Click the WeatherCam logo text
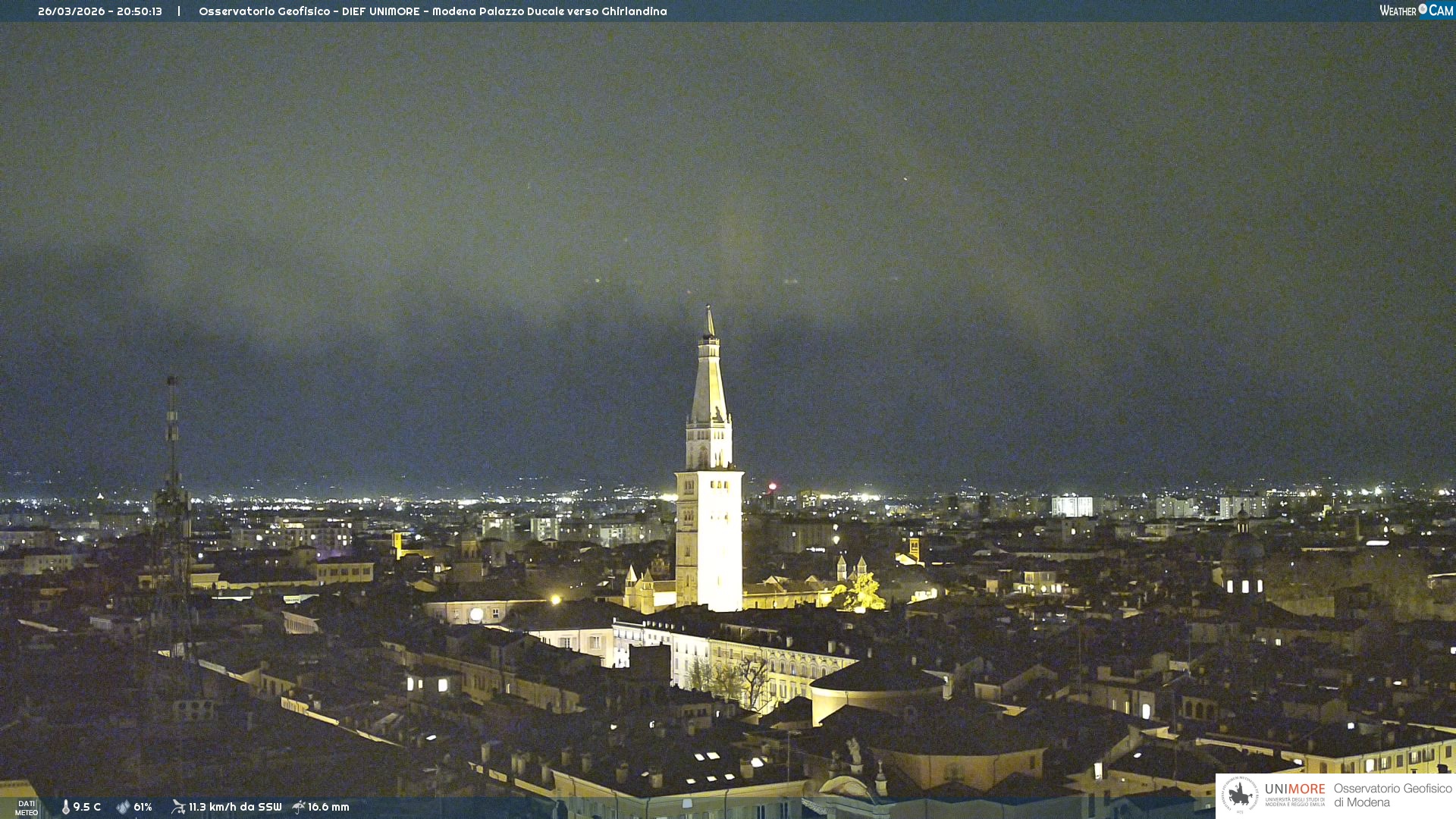The height and width of the screenshot is (819, 1456). pos(1398,11)
